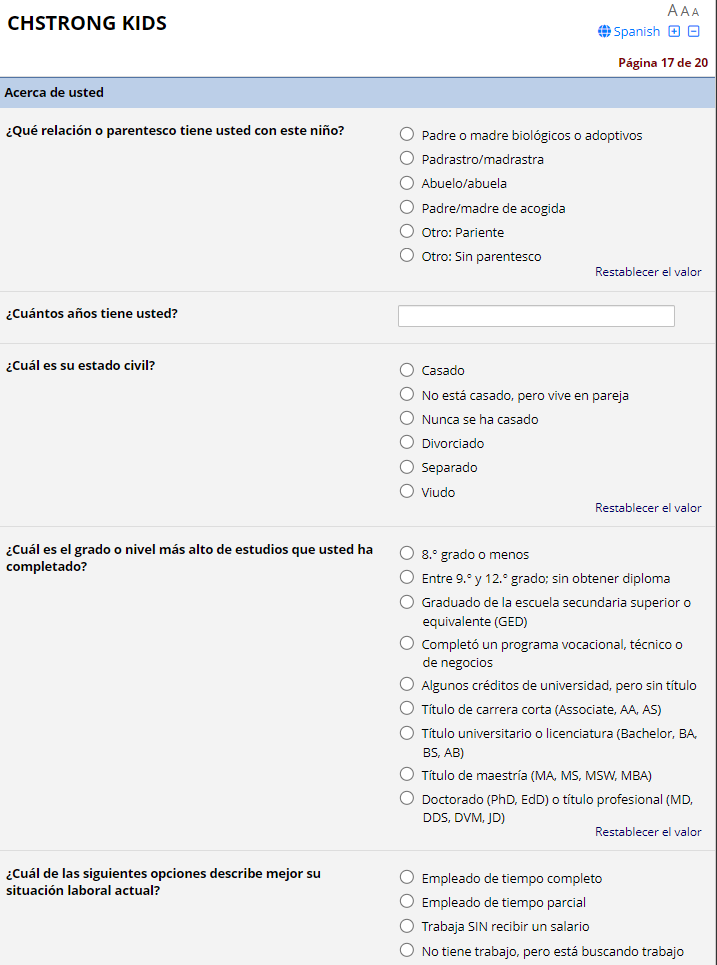Reset the marital status answer
This screenshot has width=717, height=965.
(648, 508)
